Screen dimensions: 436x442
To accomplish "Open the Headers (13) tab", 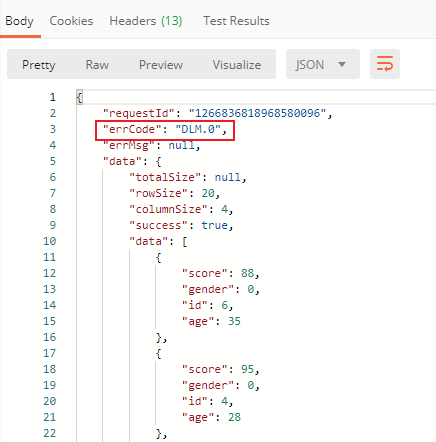I will click(146, 21).
